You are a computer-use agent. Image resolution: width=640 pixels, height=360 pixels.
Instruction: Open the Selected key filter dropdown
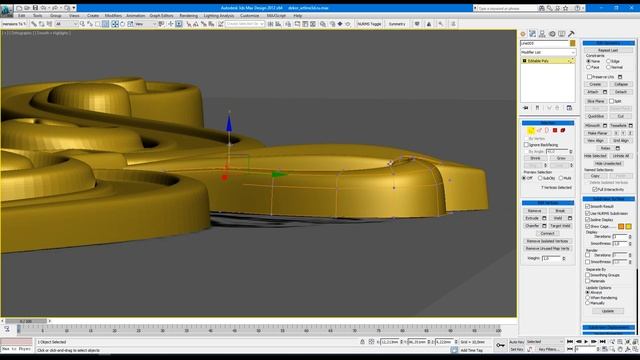point(545,342)
